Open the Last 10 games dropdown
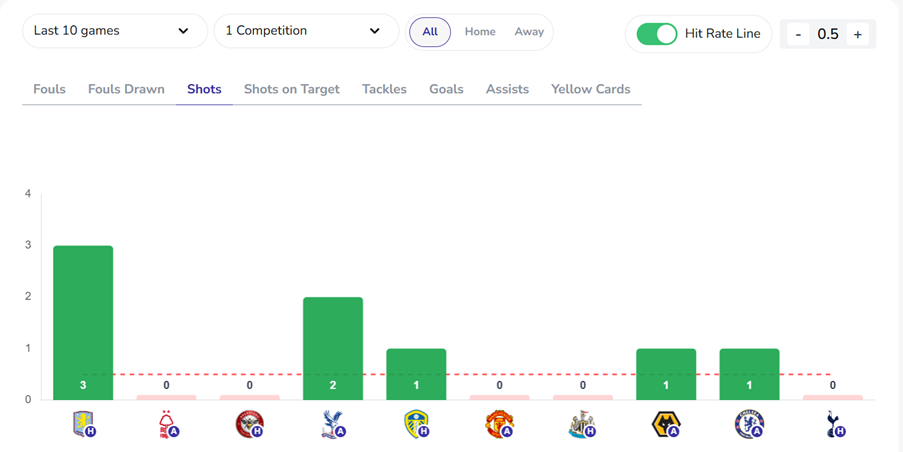This screenshot has height=452, width=903. pos(114,31)
